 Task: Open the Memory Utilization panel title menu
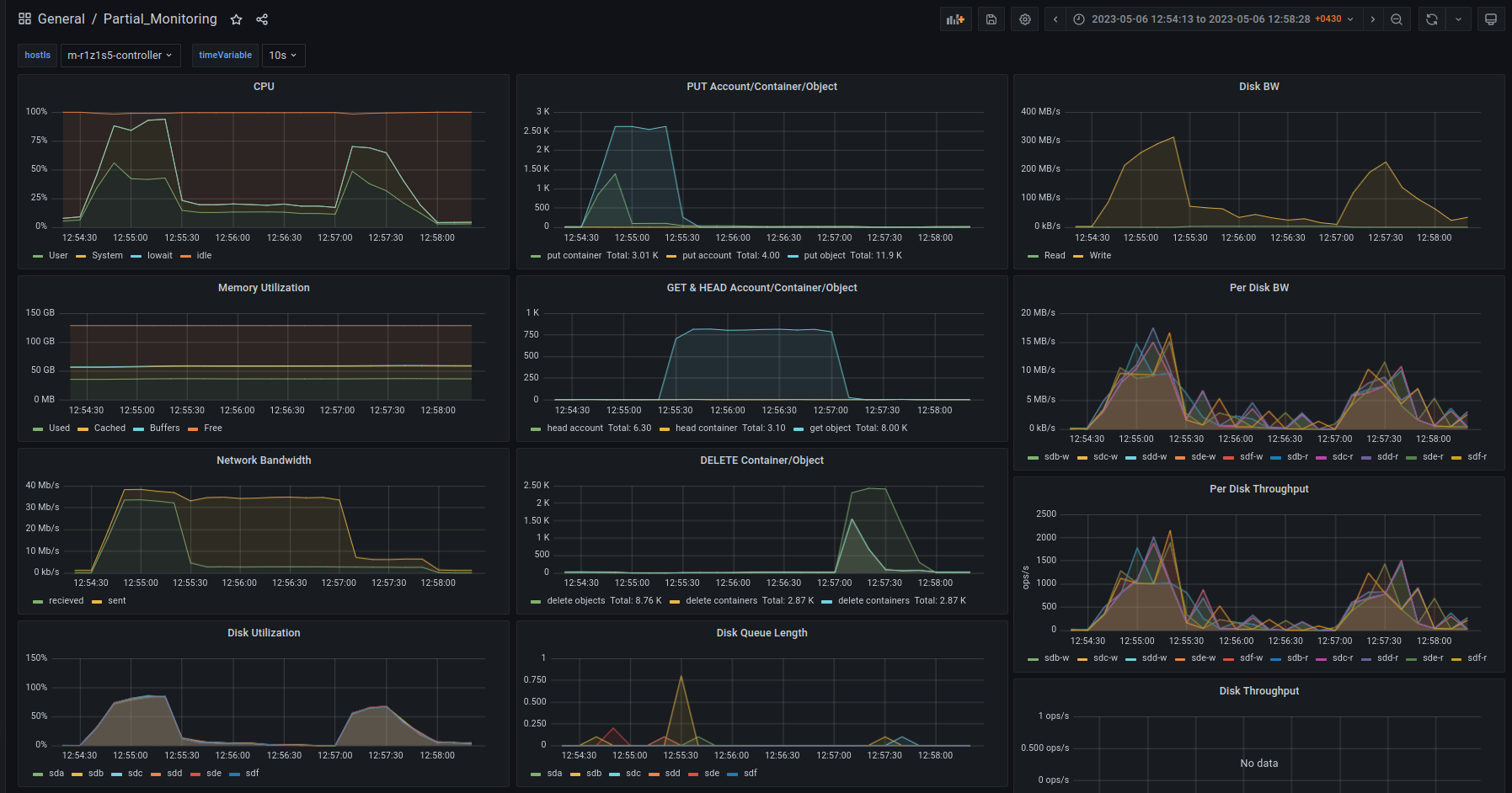(x=264, y=288)
